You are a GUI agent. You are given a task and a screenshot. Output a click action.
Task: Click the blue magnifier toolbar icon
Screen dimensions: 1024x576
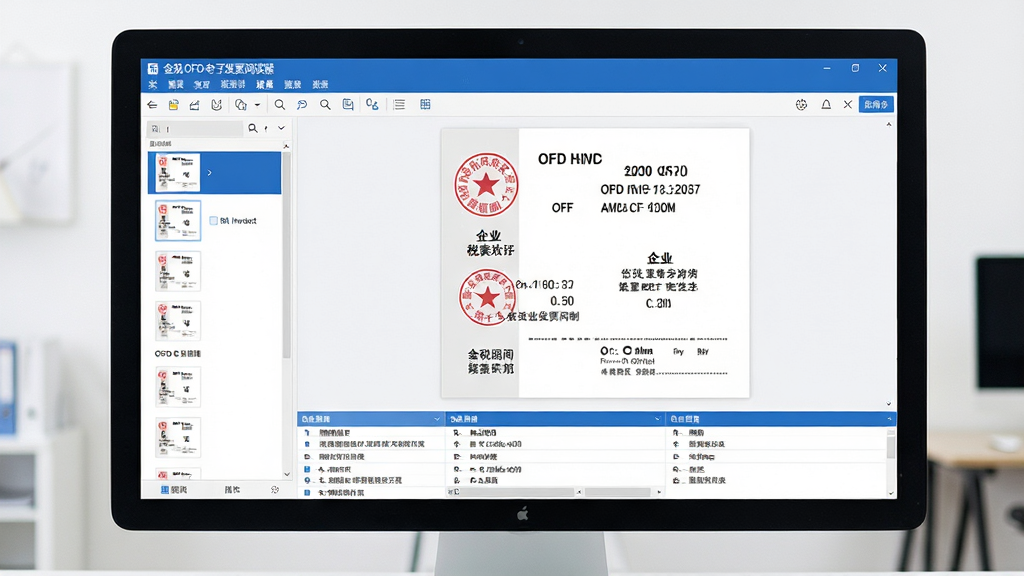coord(302,104)
